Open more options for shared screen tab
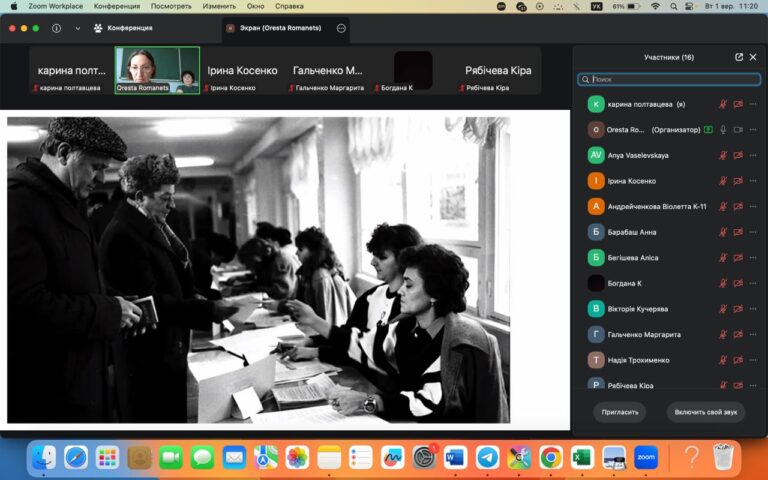768x480 pixels. [341, 28]
